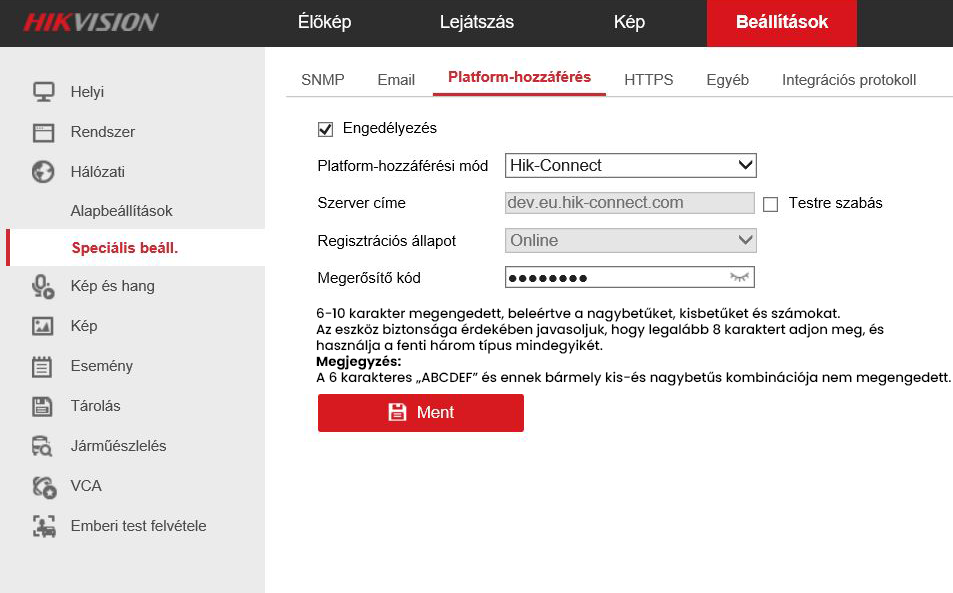The image size is (953, 593).
Task: Click the Rendszer window icon
Action: pos(43,132)
